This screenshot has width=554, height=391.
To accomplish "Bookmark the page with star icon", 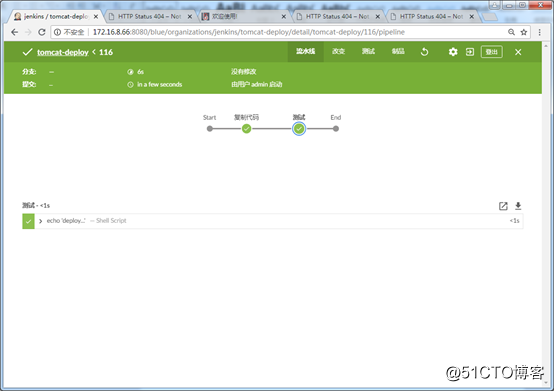I will tap(524, 32).
